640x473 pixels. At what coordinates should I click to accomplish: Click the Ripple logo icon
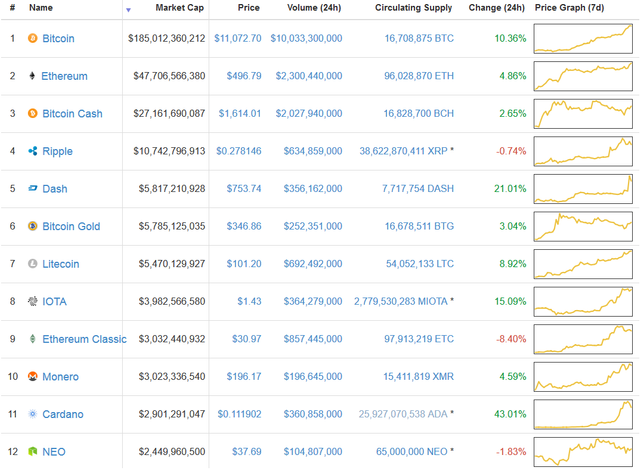coord(33,151)
